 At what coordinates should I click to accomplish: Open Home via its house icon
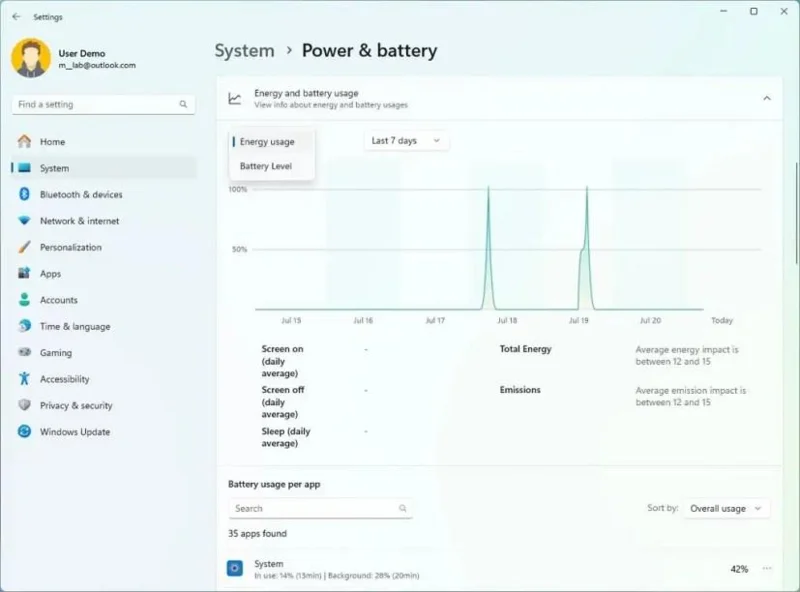[x=24, y=141]
